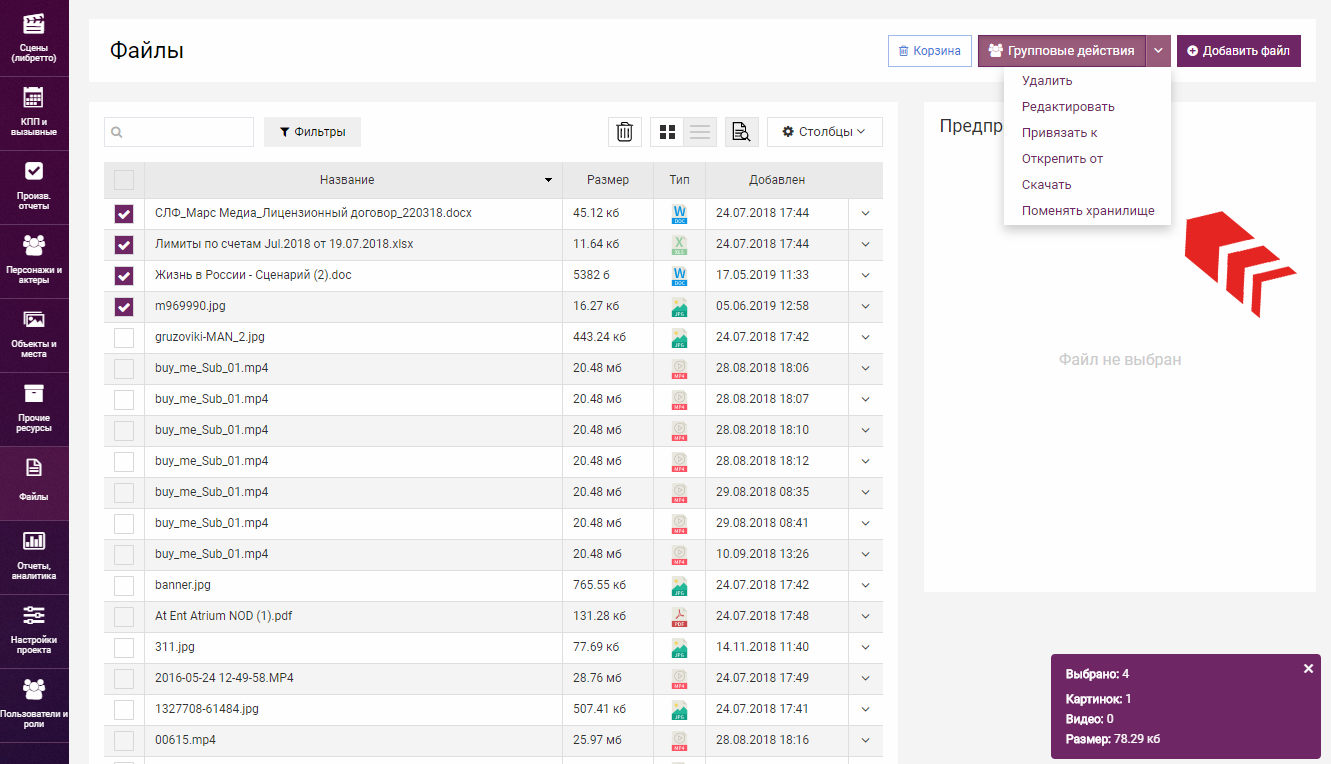The image size is (1331, 764).
Task: Check banner.jpg checkbox
Action: point(124,585)
